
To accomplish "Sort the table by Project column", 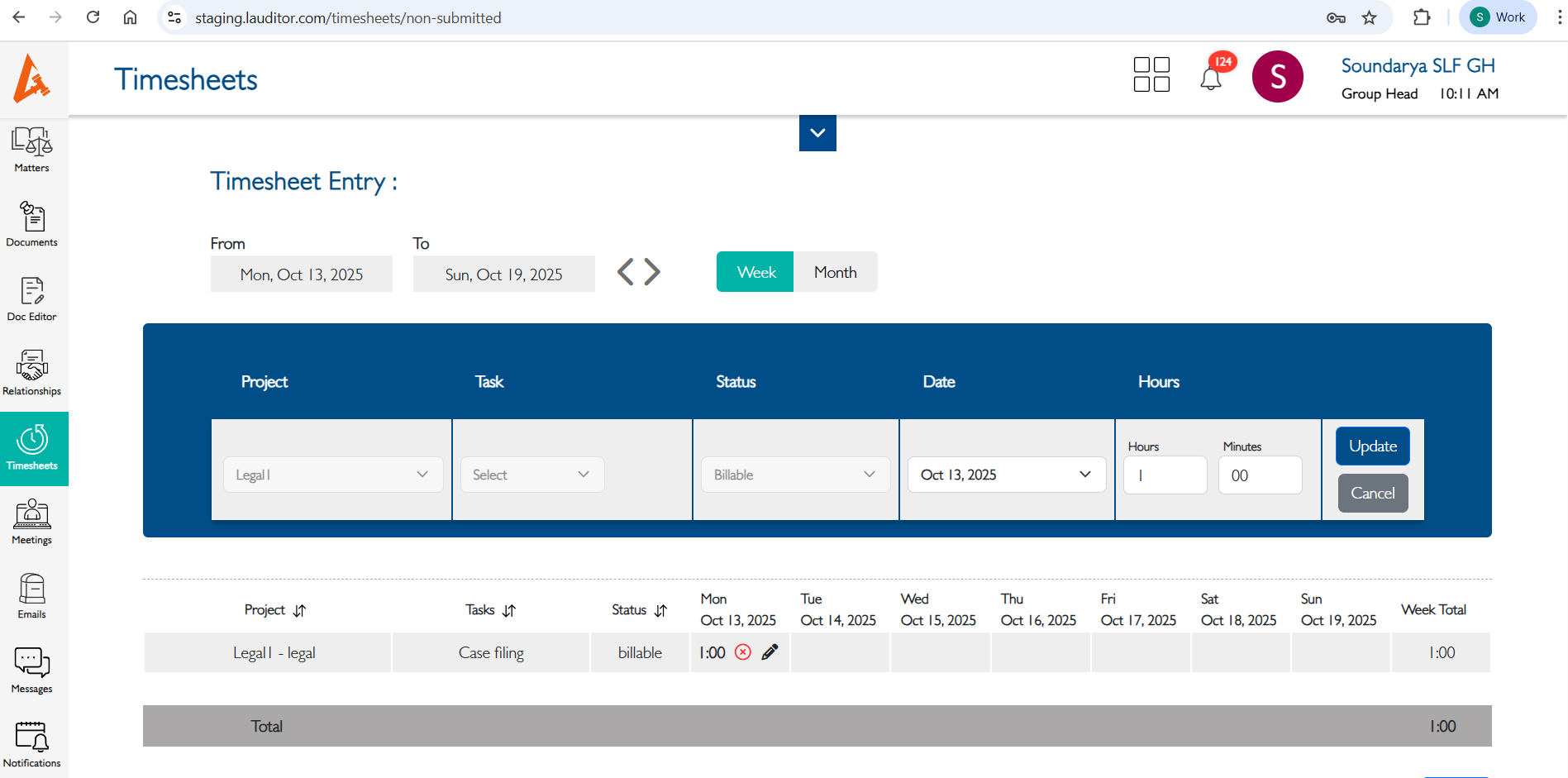I will (x=299, y=610).
